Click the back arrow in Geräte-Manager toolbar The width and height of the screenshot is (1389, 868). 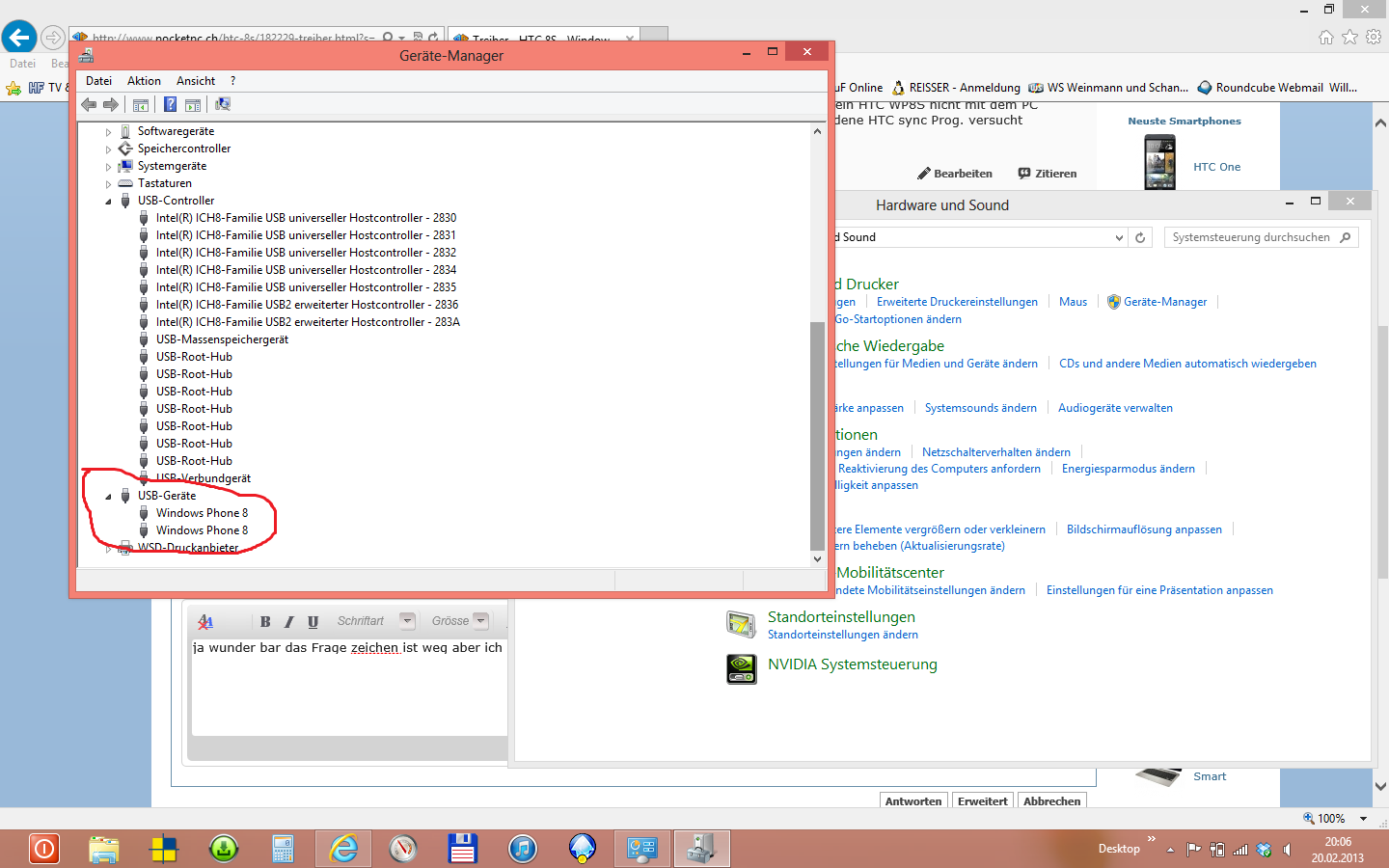(x=89, y=104)
